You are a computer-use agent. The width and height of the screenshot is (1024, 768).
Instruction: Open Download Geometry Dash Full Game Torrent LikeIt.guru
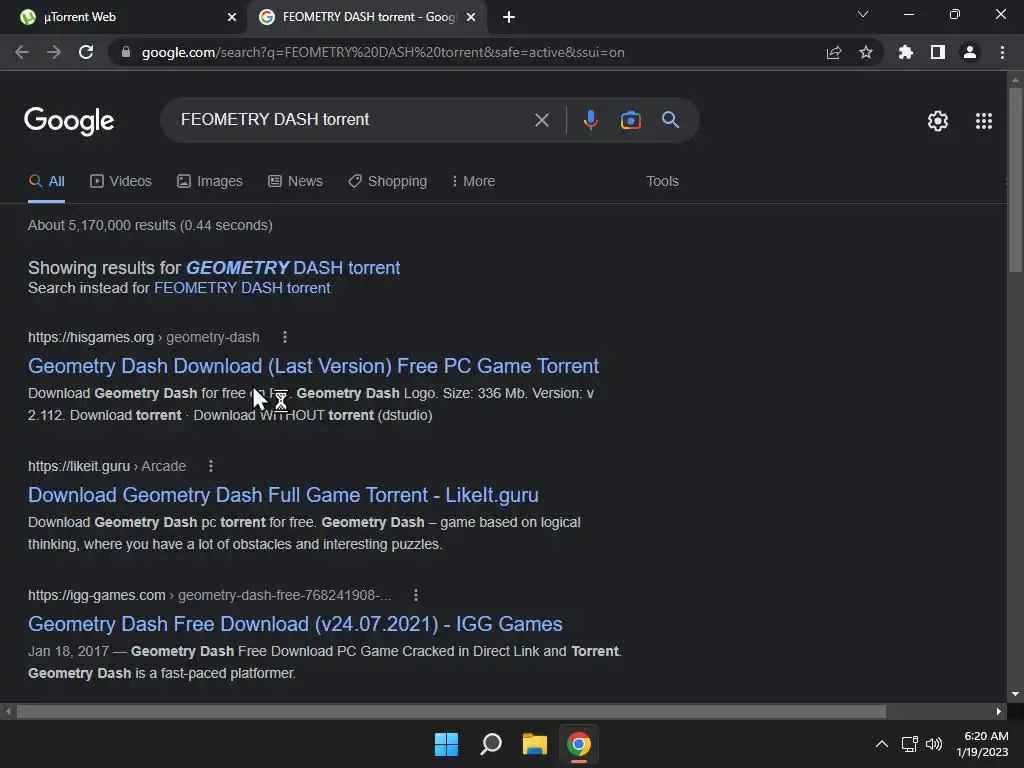pyautogui.click(x=283, y=496)
